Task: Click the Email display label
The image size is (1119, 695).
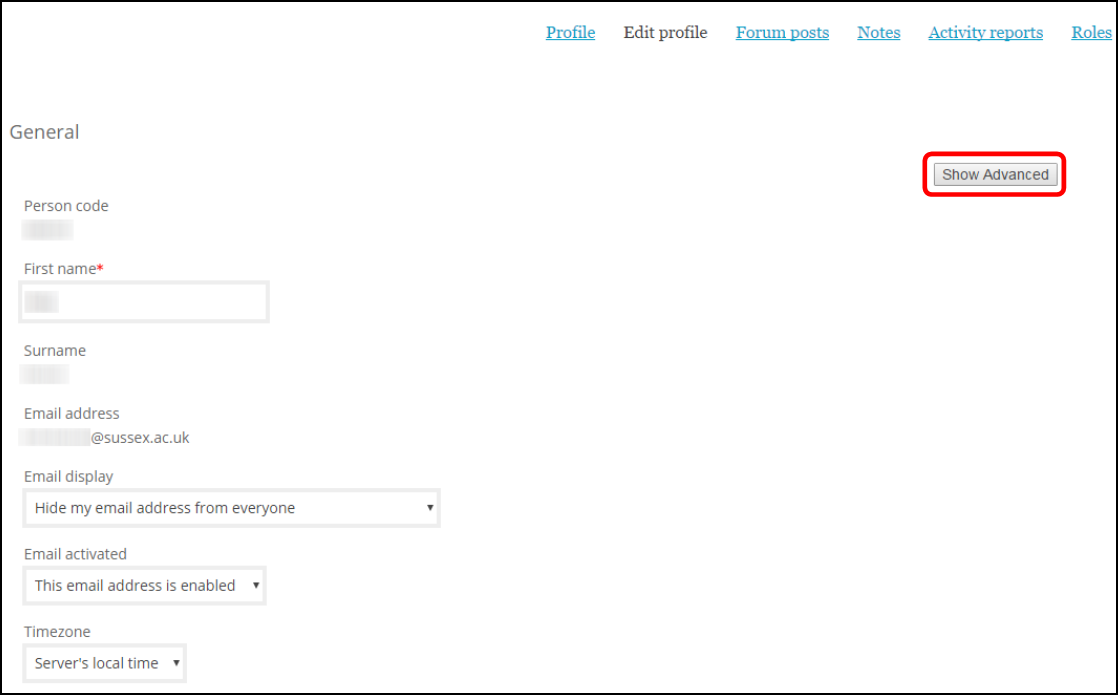Action: tap(69, 477)
